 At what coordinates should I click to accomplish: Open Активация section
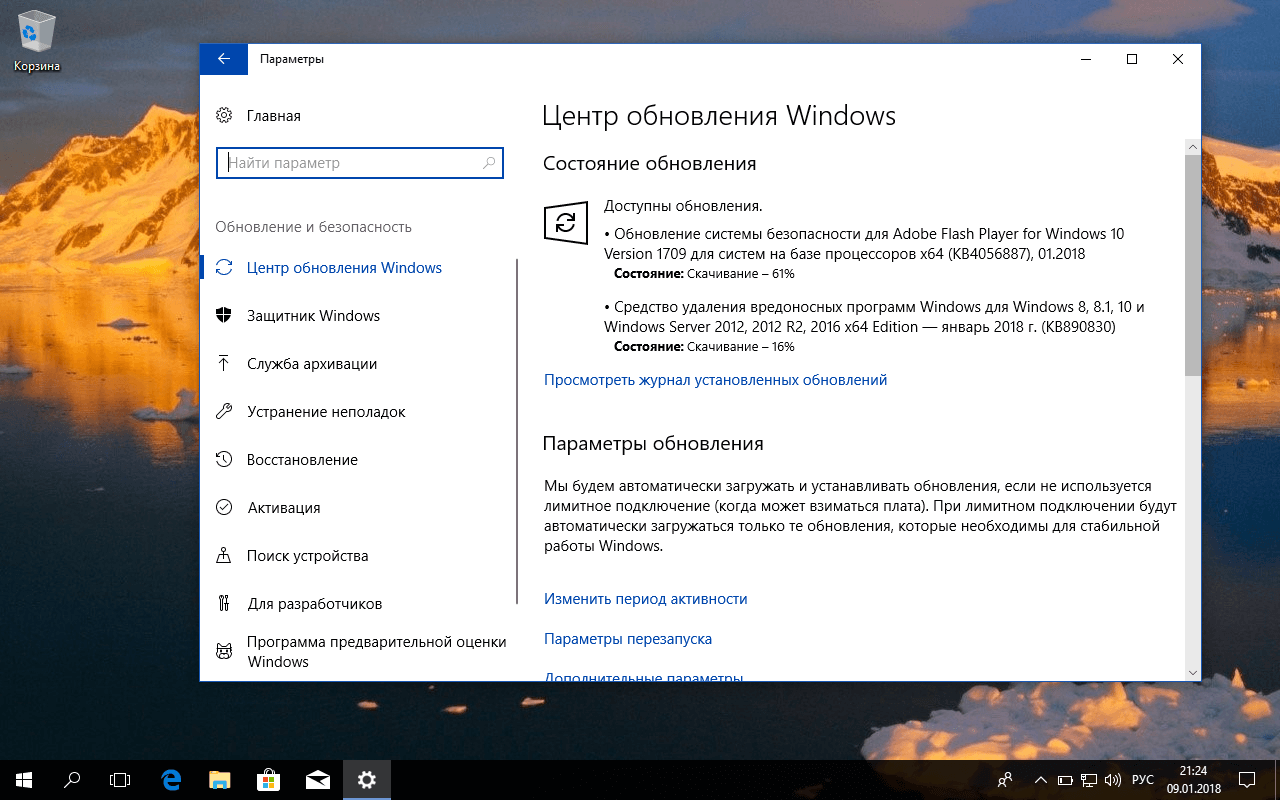[x=269, y=508]
